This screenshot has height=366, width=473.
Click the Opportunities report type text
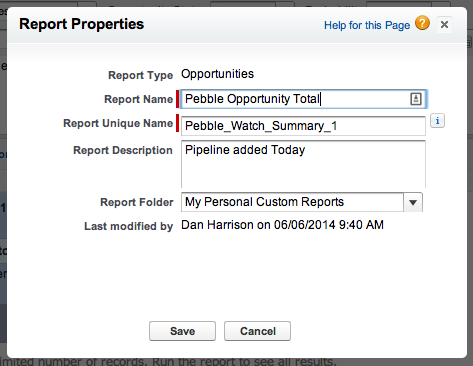pyautogui.click(x=217, y=74)
